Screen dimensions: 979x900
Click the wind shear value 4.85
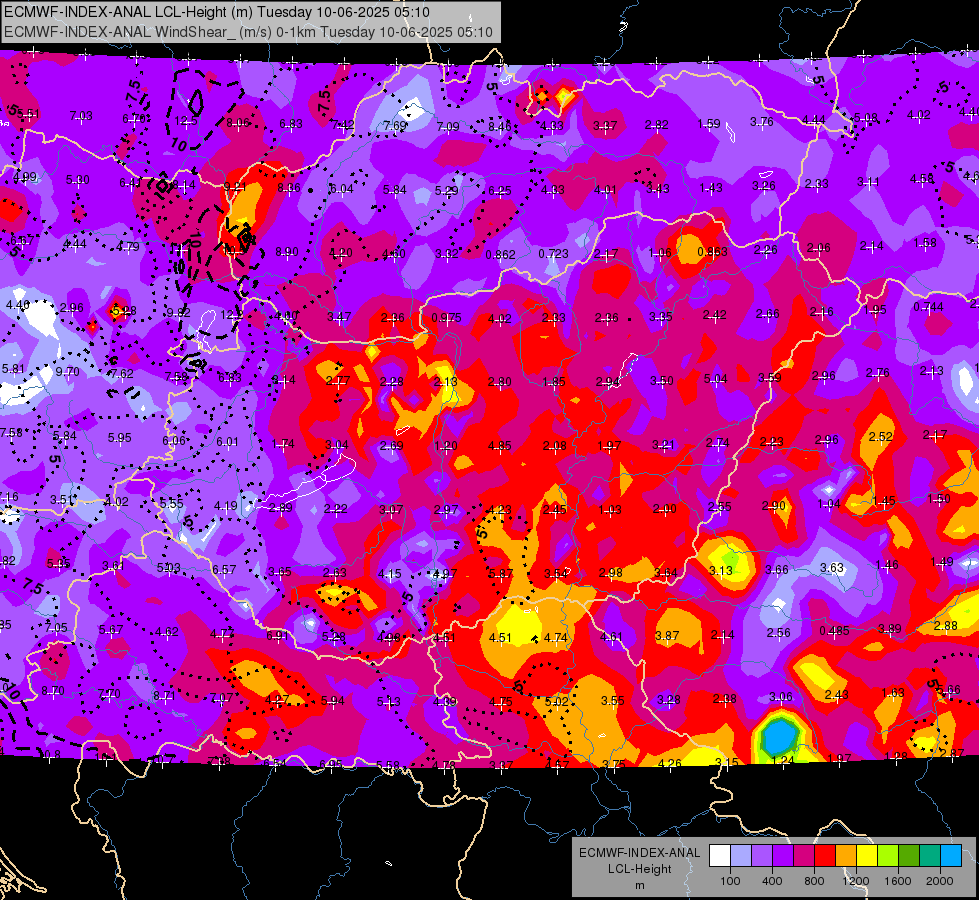point(499,446)
